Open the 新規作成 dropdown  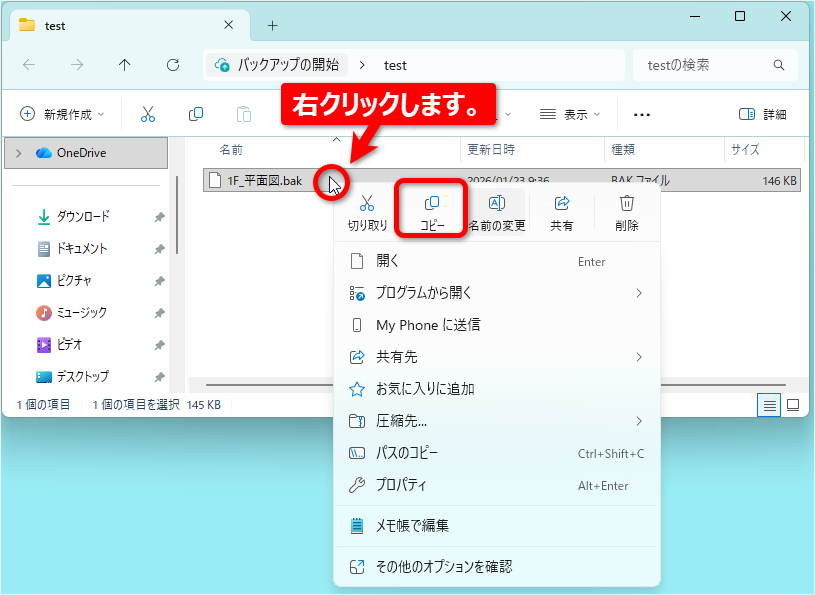point(62,114)
